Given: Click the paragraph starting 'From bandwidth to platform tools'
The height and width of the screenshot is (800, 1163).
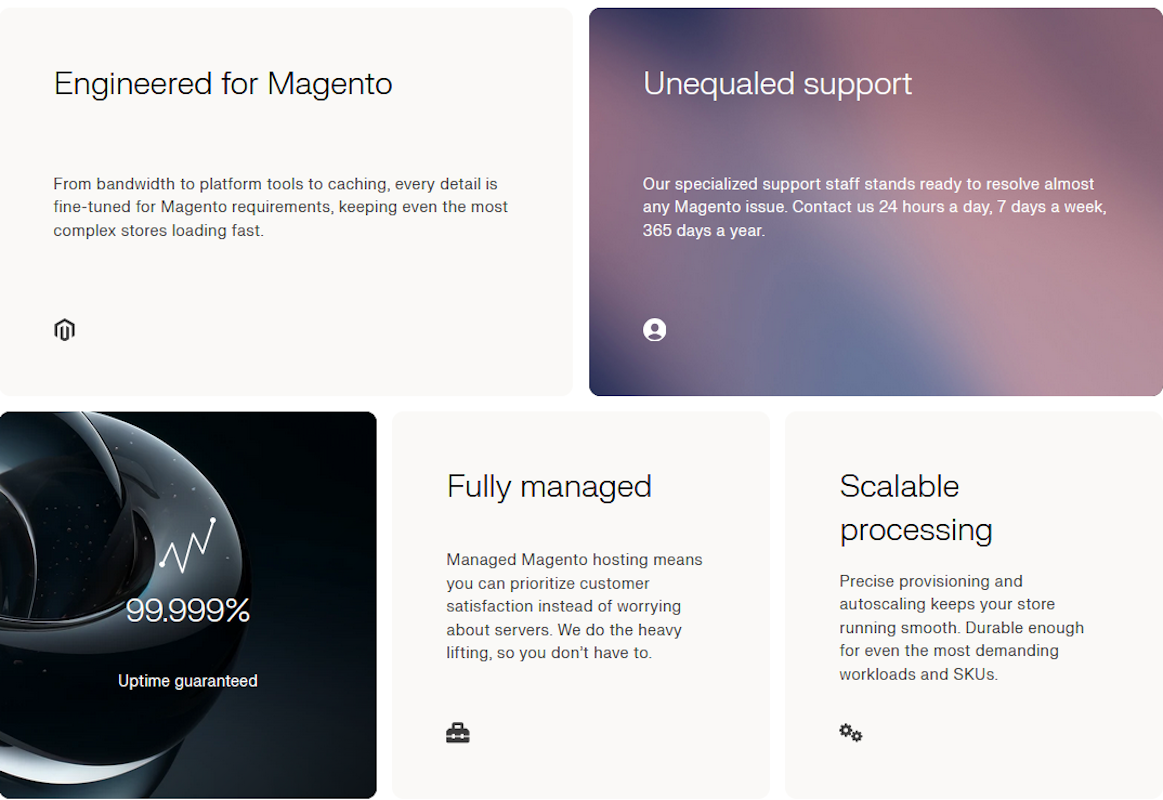Looking at the screenshot, I should tap(281, 207).
